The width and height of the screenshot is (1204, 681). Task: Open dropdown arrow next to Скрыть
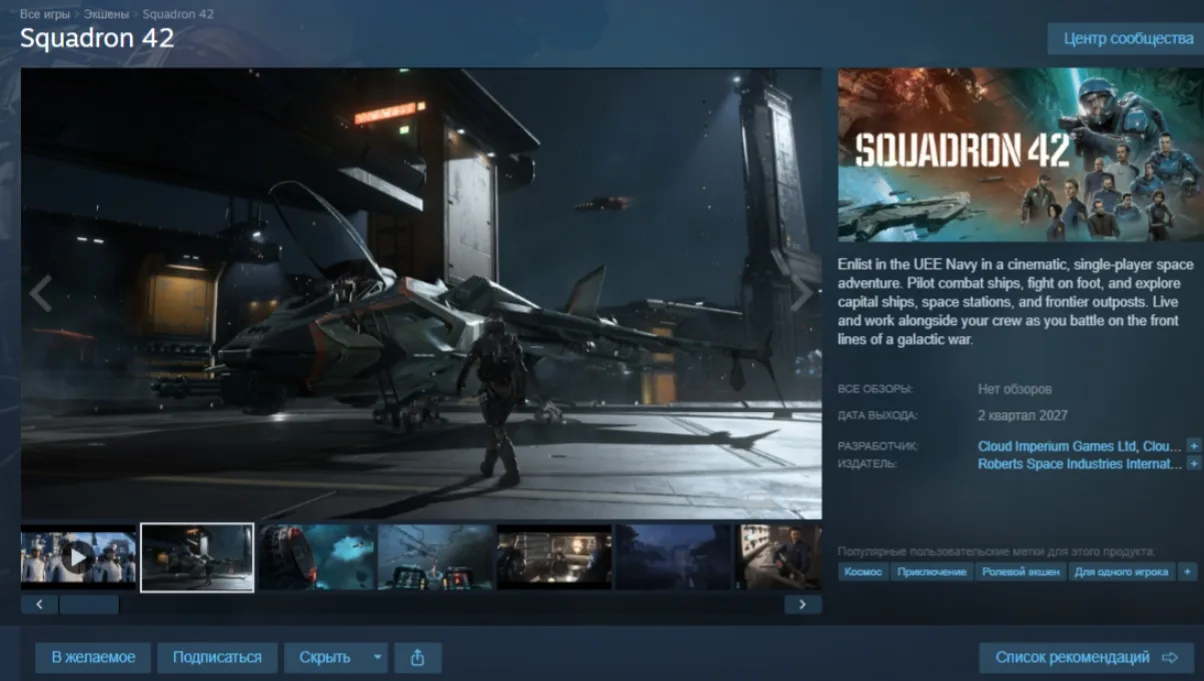pyautogui.click(x=377, y=657)
